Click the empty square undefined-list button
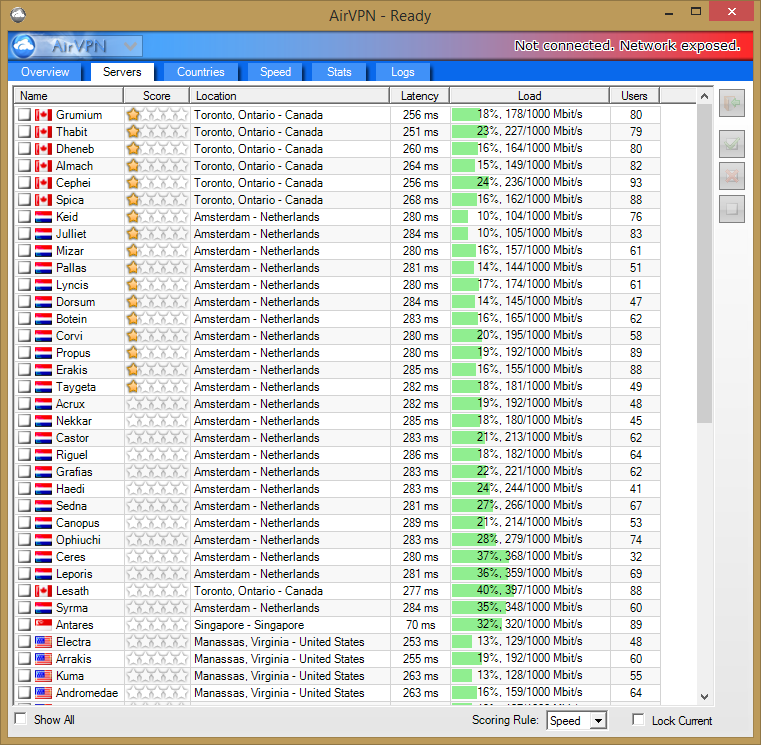Image resolution: width=761 pixels, height=745 pixels. pyautogui.click(x=731, y=209)
